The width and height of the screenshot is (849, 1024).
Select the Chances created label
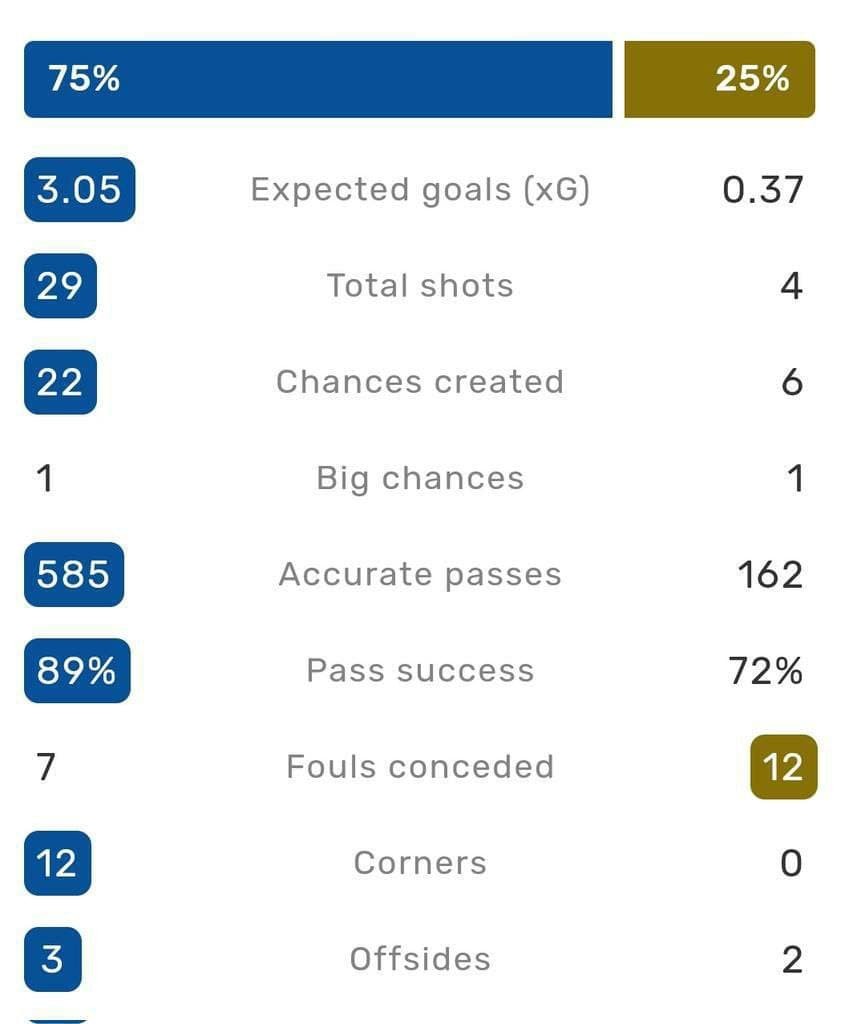[420, 382]
